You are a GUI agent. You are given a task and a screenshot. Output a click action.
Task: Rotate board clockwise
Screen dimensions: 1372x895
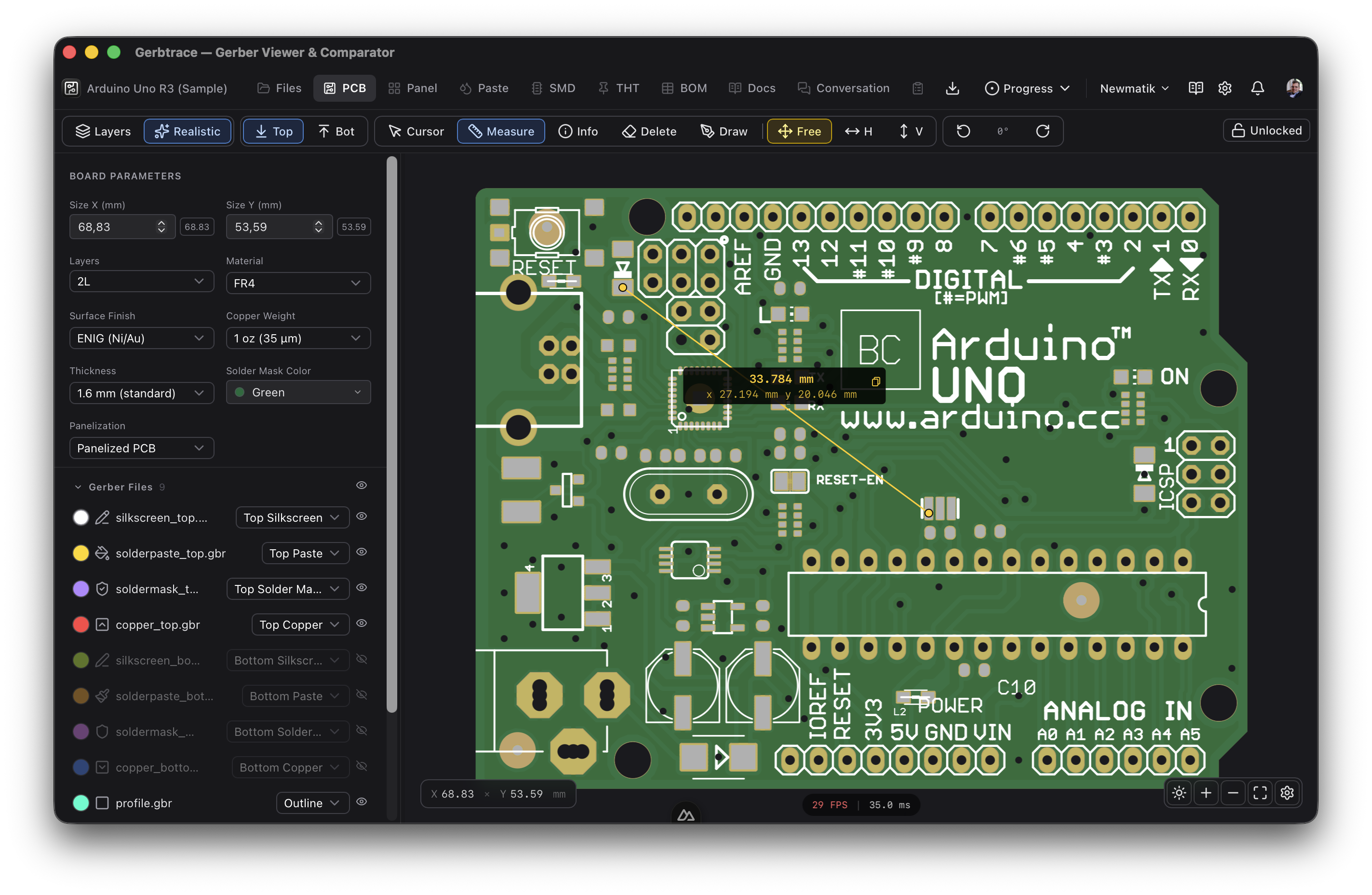coord(1042,132)
